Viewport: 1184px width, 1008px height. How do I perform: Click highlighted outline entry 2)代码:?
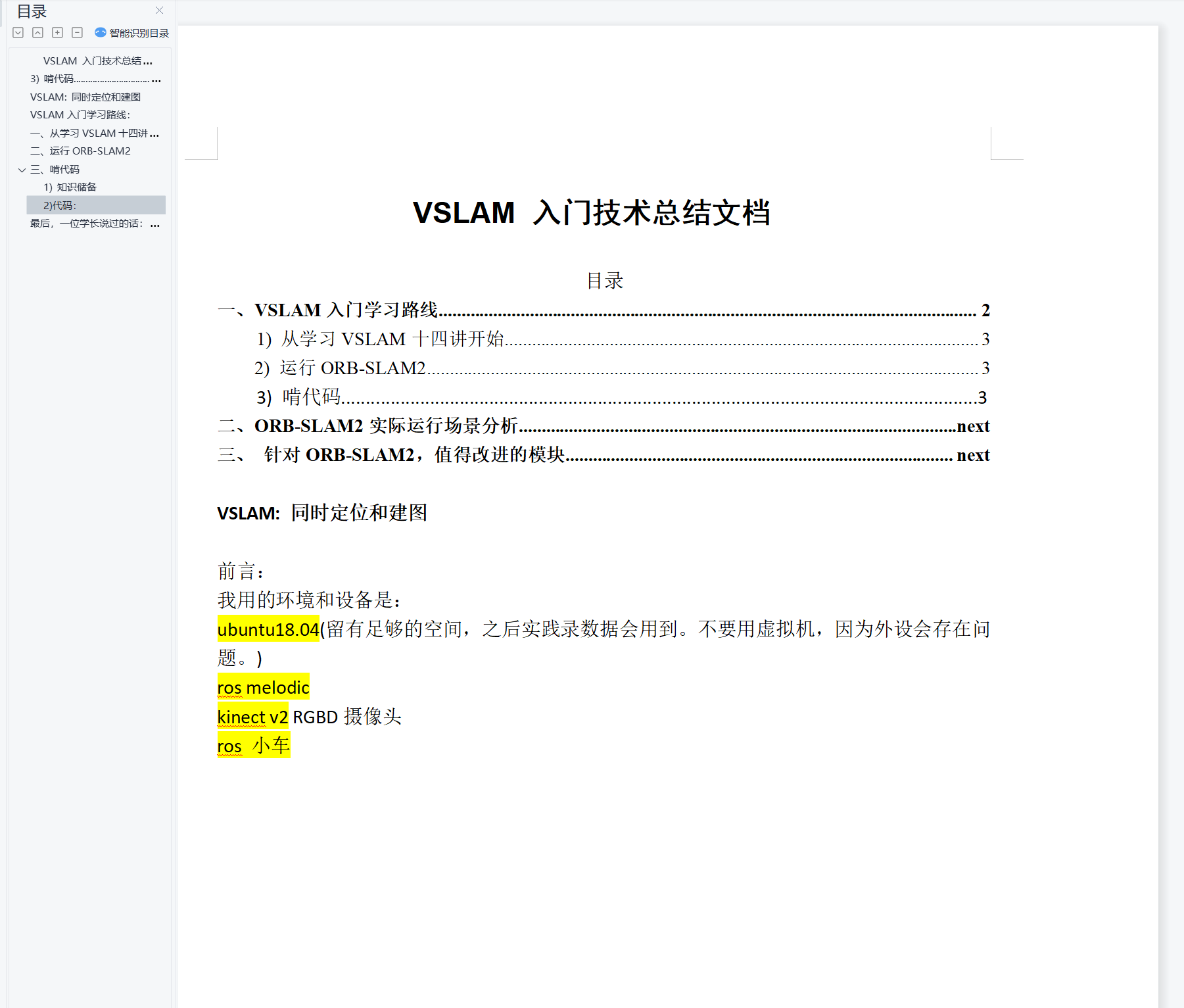coord(96,205)
